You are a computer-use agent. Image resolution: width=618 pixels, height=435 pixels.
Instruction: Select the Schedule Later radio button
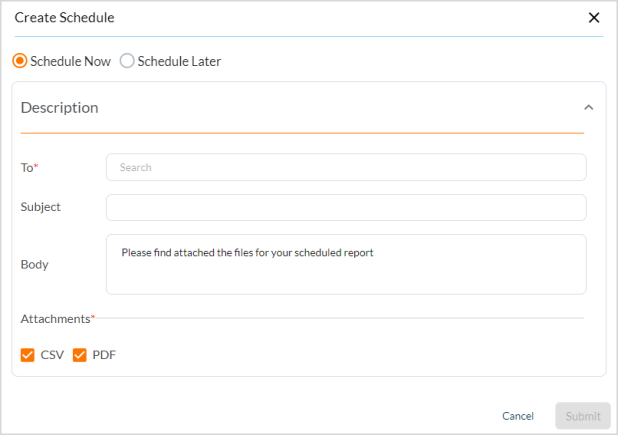point(127,61)
